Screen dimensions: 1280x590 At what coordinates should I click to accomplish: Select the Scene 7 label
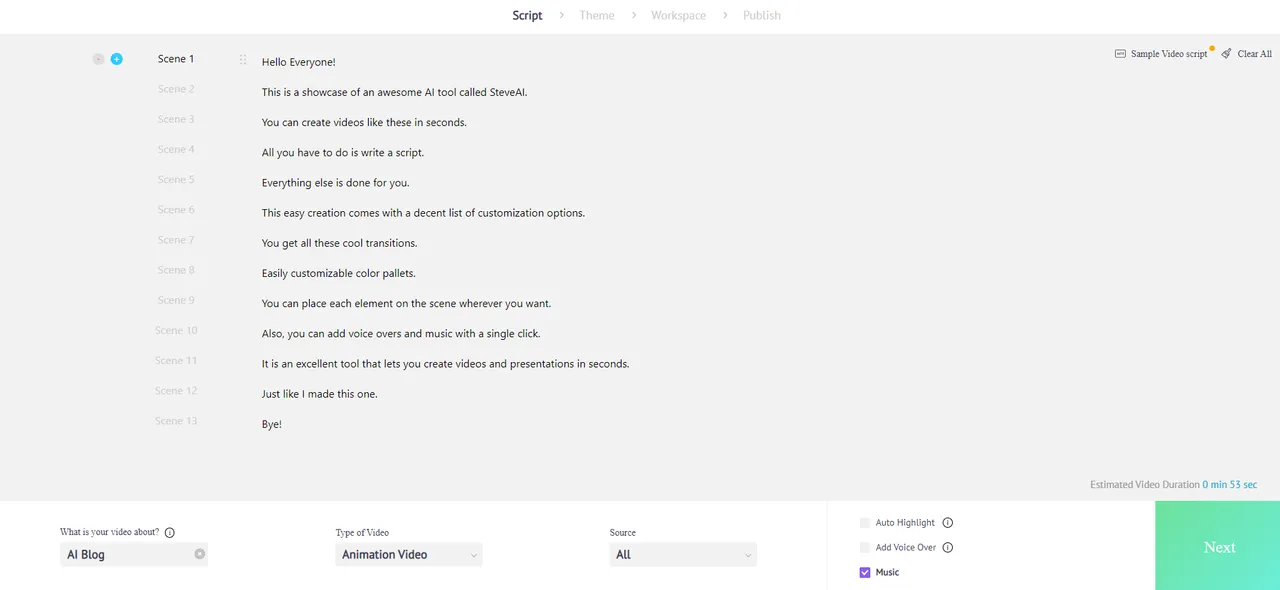click(176, 240)
